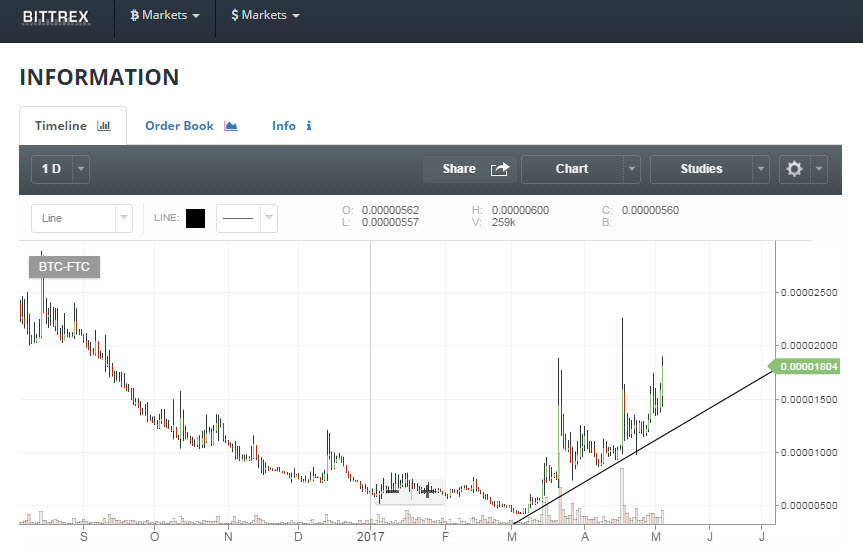Click the open value 0.00000562
This screenshot has width=863, height=555.
pos(390,210)
